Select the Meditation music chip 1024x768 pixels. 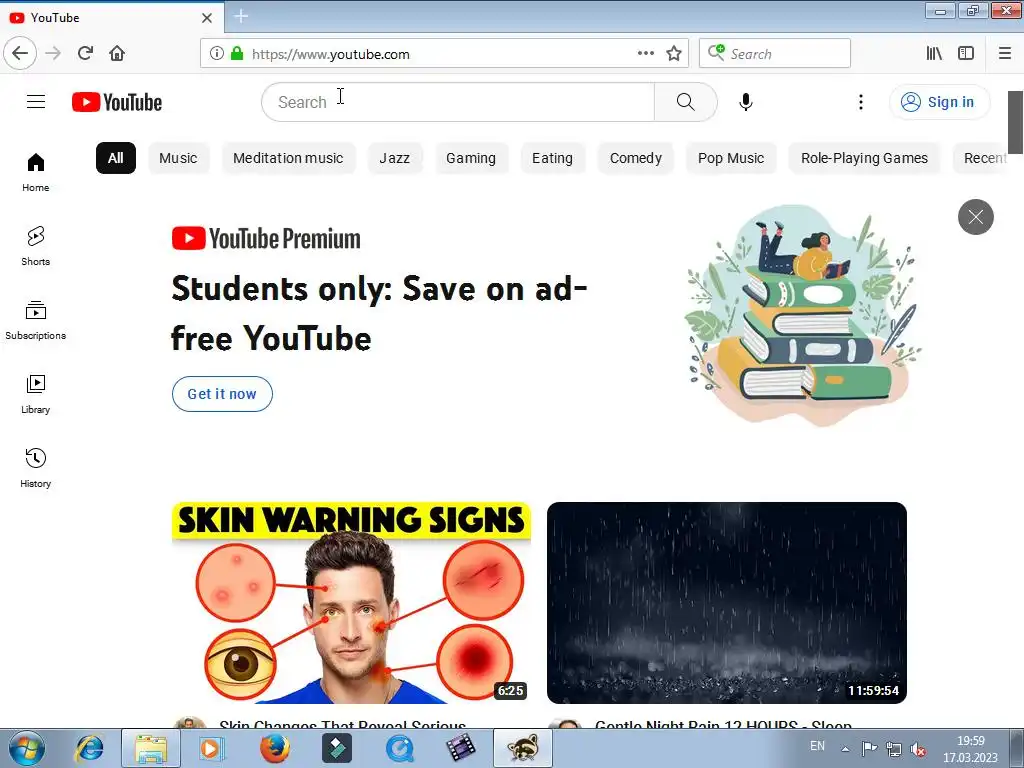pos(288,158)
